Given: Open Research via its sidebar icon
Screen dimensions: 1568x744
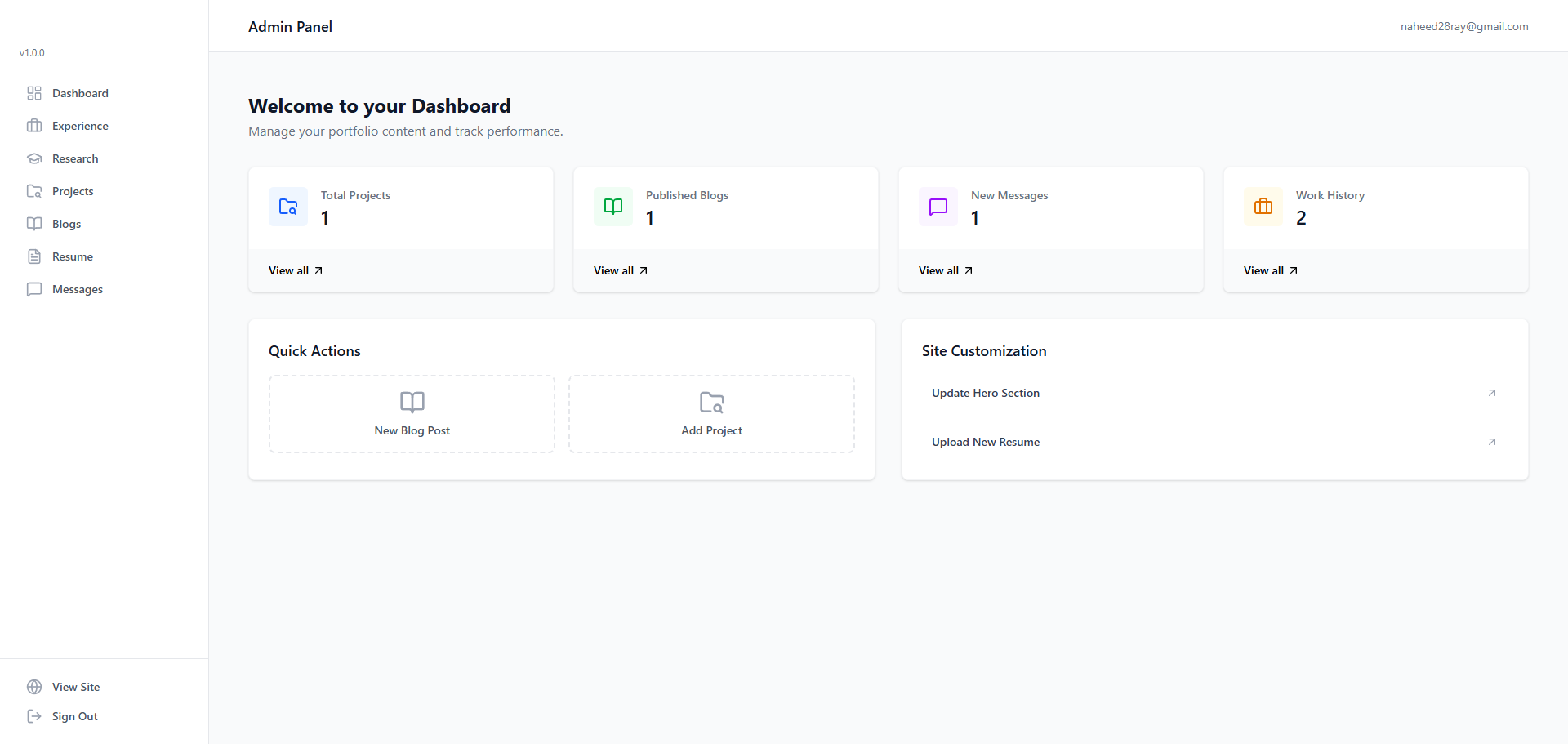Looking at the screenshot, I should tap(33, 158).
